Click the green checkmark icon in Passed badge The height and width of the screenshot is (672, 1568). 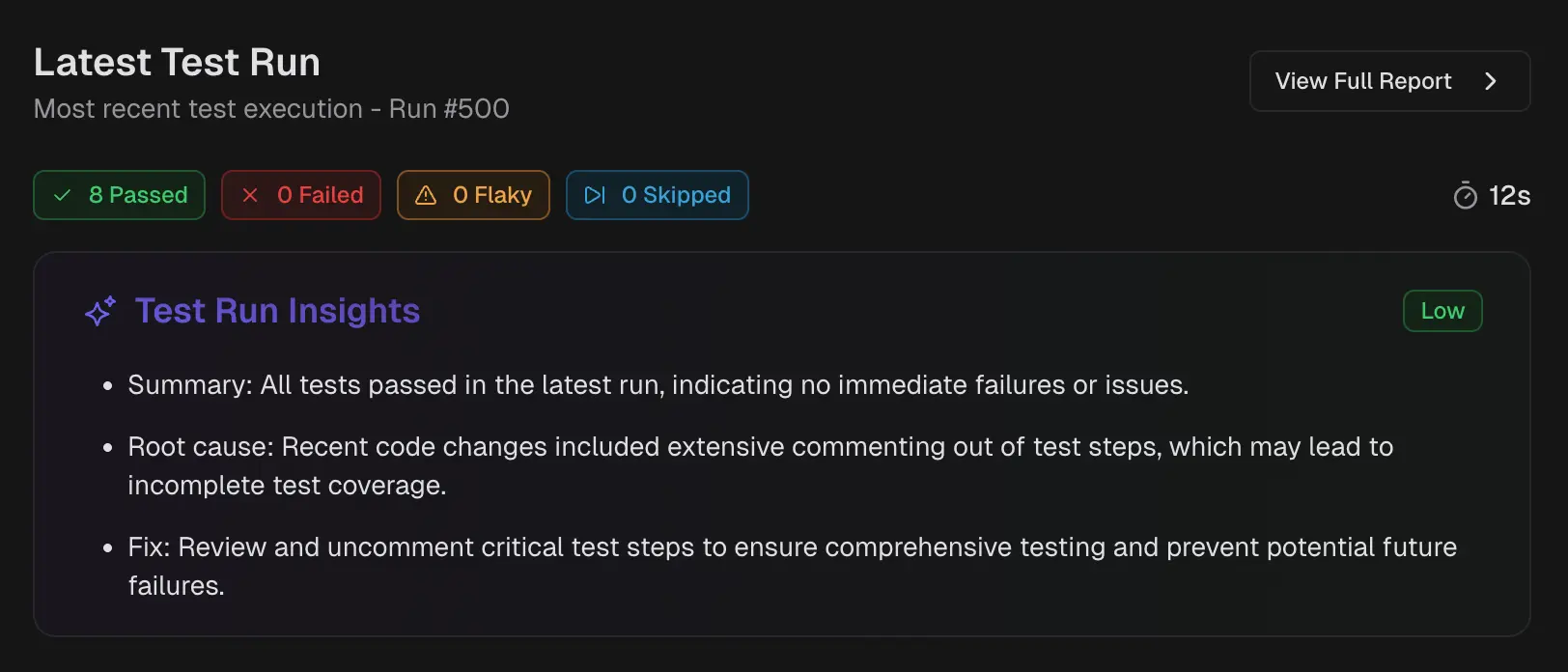click(63, 195)
